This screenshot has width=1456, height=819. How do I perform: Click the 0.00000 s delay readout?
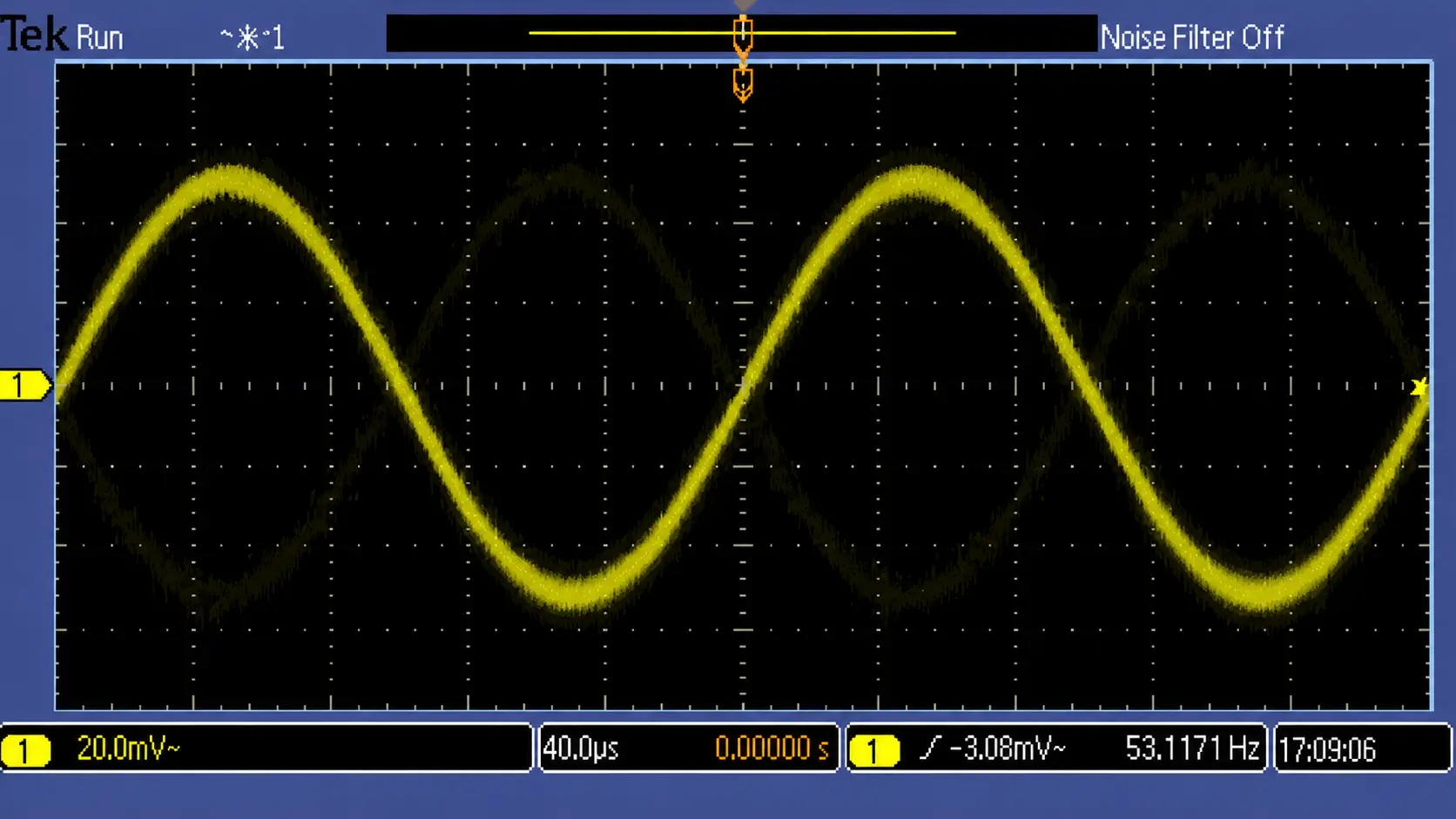(772, 749)
